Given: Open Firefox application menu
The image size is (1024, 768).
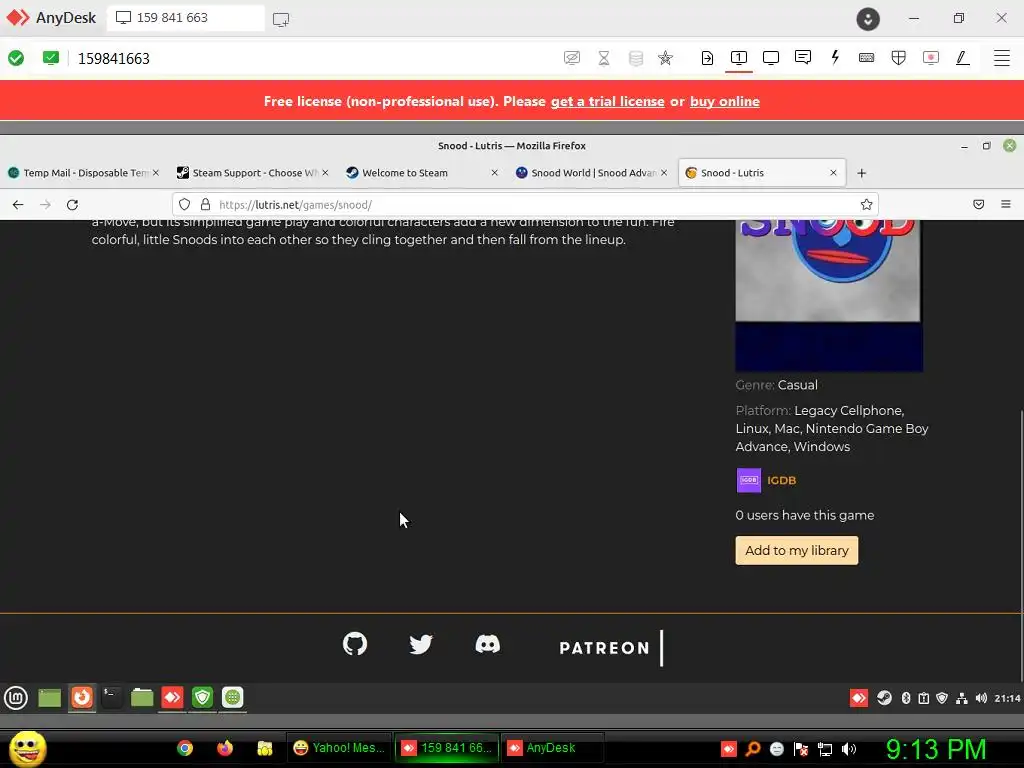Looking at the screenshot, I should point(1006,204).
